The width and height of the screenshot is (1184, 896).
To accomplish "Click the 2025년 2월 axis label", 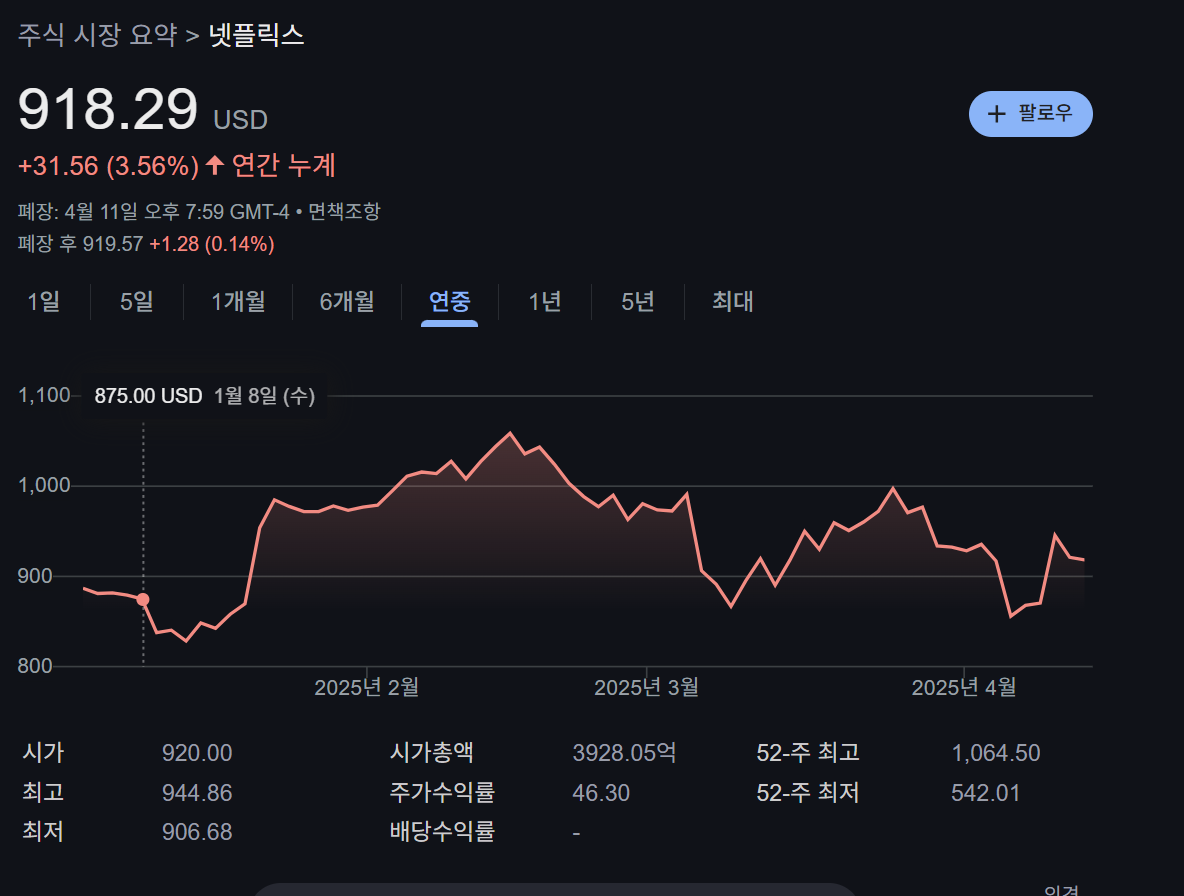I will point(366,688).
